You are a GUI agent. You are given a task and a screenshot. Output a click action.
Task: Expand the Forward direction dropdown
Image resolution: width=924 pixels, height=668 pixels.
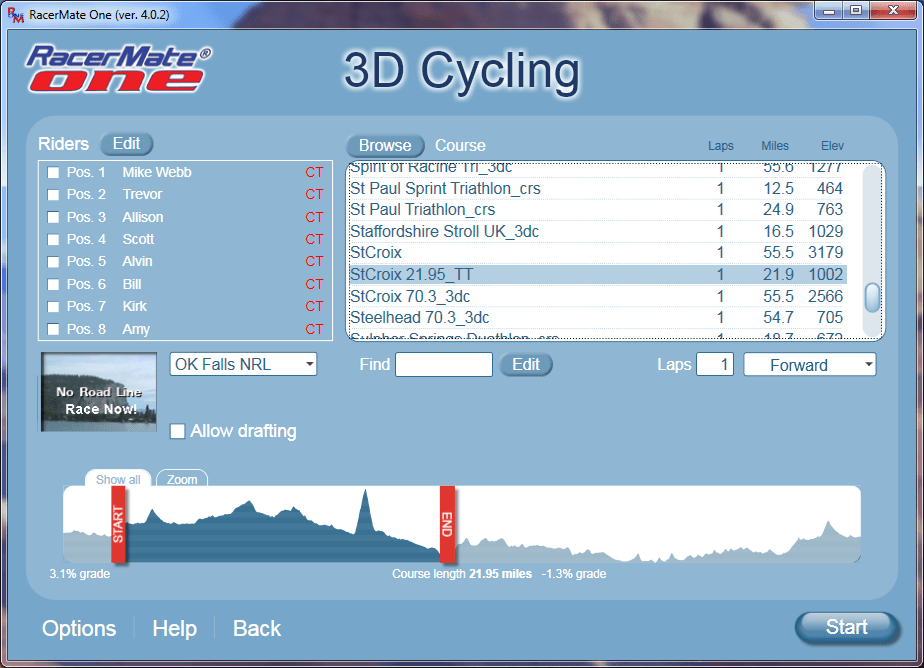click(809, 365)
